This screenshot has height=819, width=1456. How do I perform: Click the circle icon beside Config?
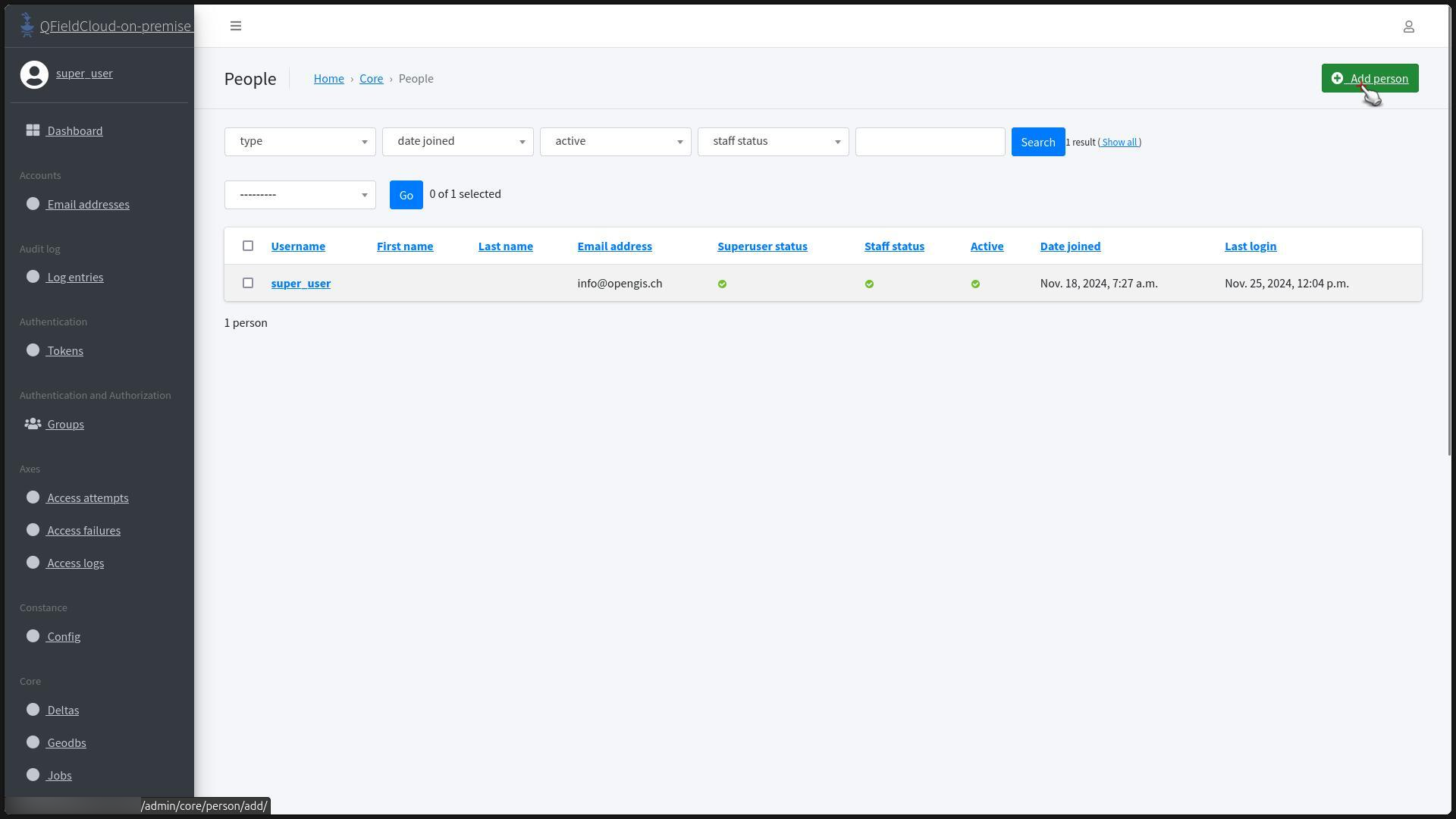(x=33, y=636)
